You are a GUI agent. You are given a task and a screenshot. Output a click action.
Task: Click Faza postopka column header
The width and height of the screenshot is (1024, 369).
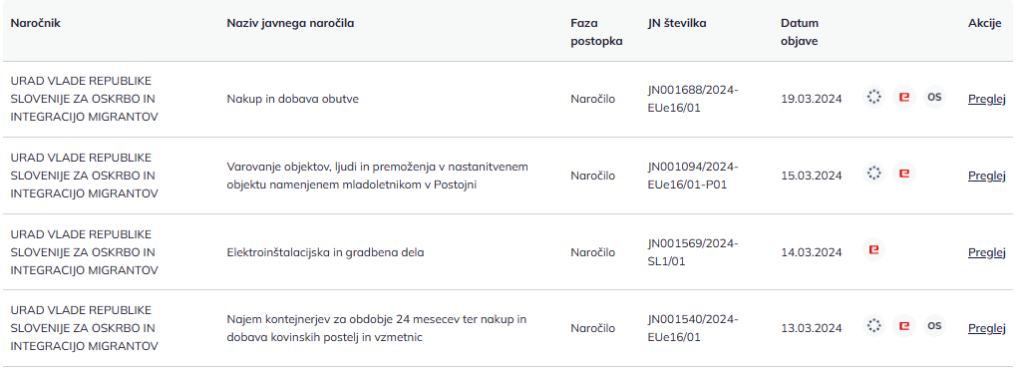point(596,32)
